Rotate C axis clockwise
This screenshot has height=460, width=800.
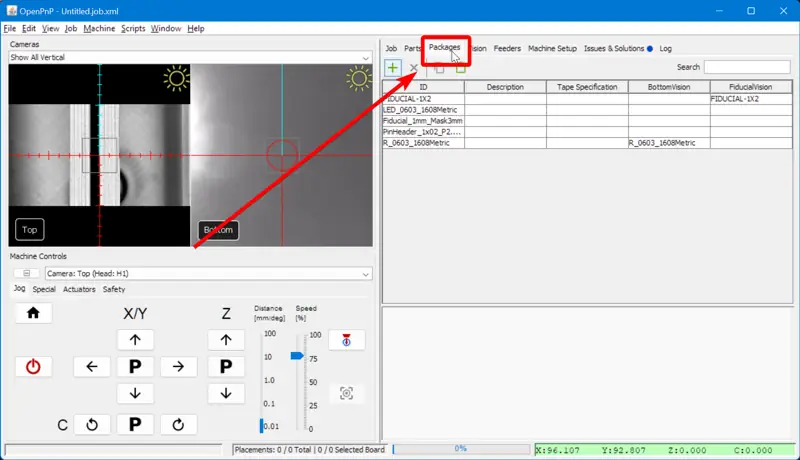coord(178,424)
